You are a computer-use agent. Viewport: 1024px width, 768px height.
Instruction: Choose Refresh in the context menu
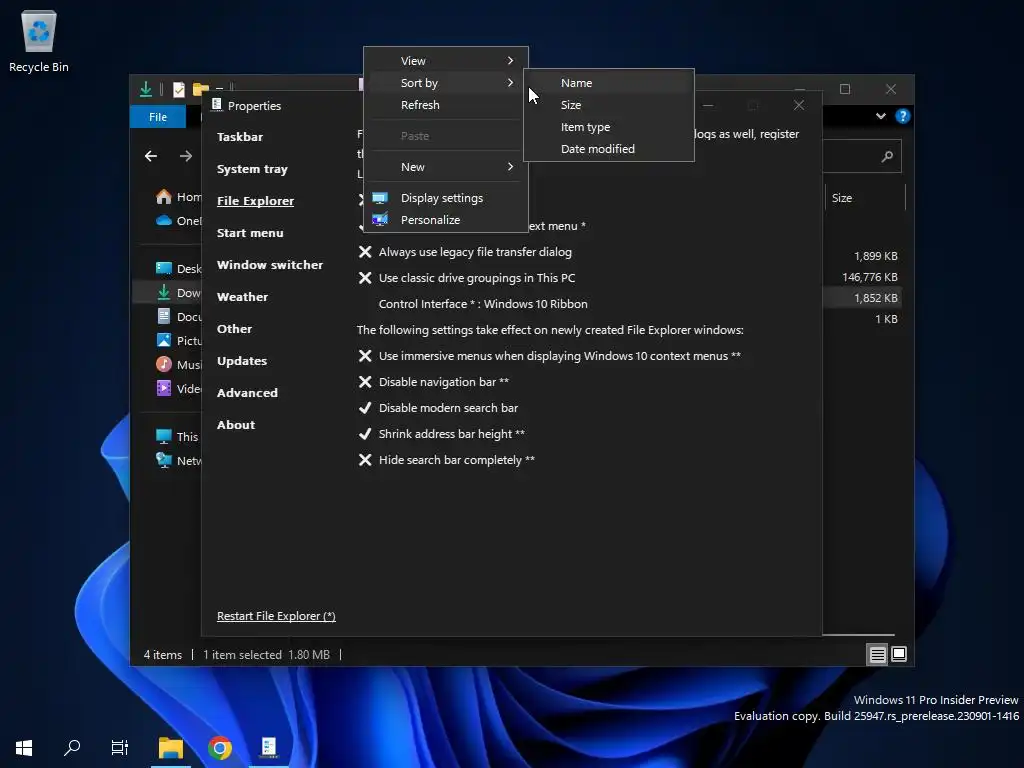[x=445, y=105]
